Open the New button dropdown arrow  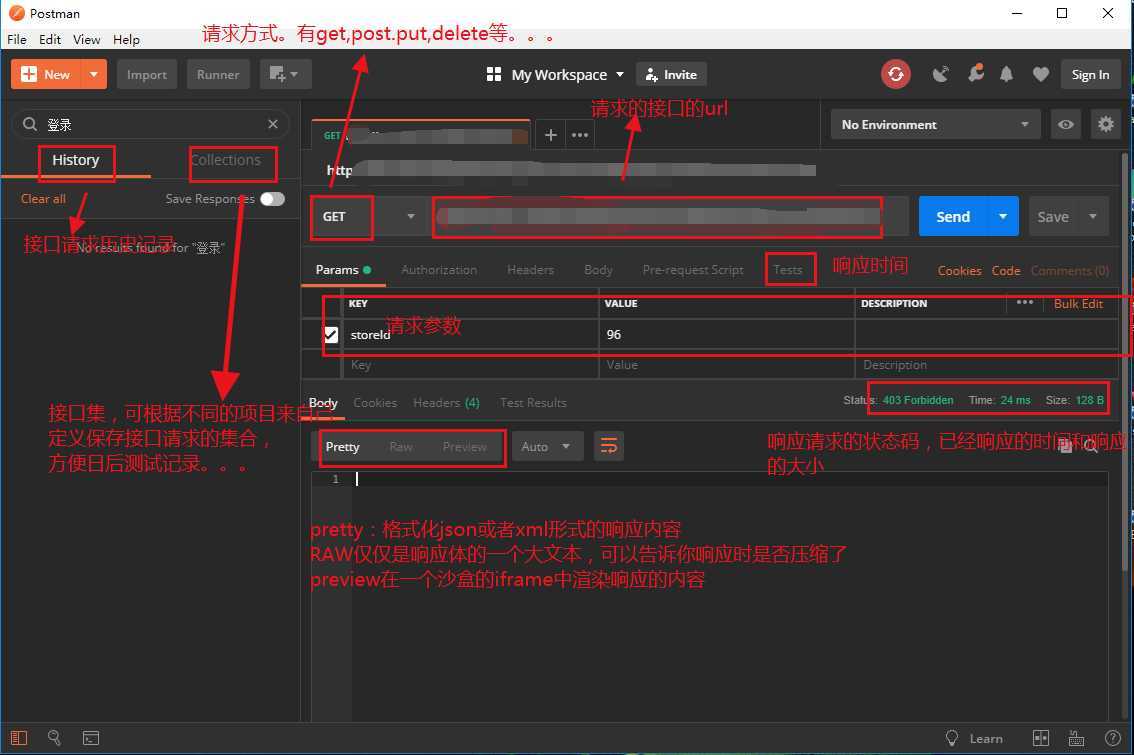point(93,74)
